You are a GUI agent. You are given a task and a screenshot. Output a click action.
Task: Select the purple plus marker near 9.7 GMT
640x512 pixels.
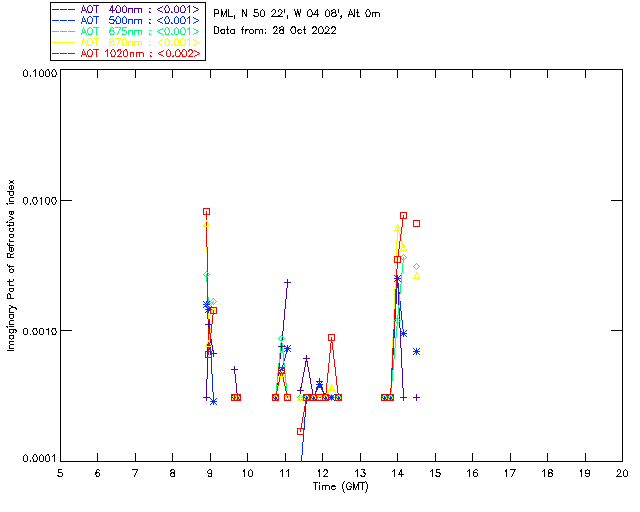click(234, 369)
